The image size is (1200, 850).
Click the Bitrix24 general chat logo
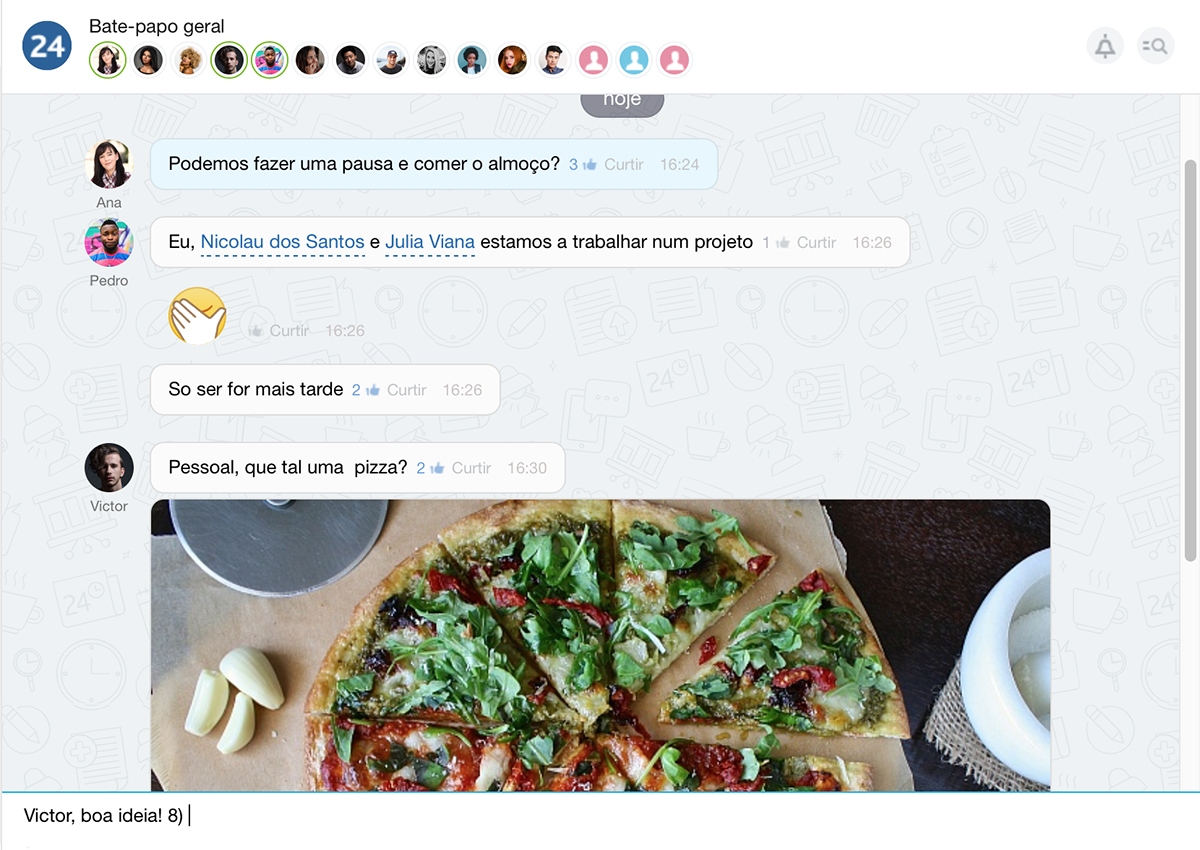(47, 46)
